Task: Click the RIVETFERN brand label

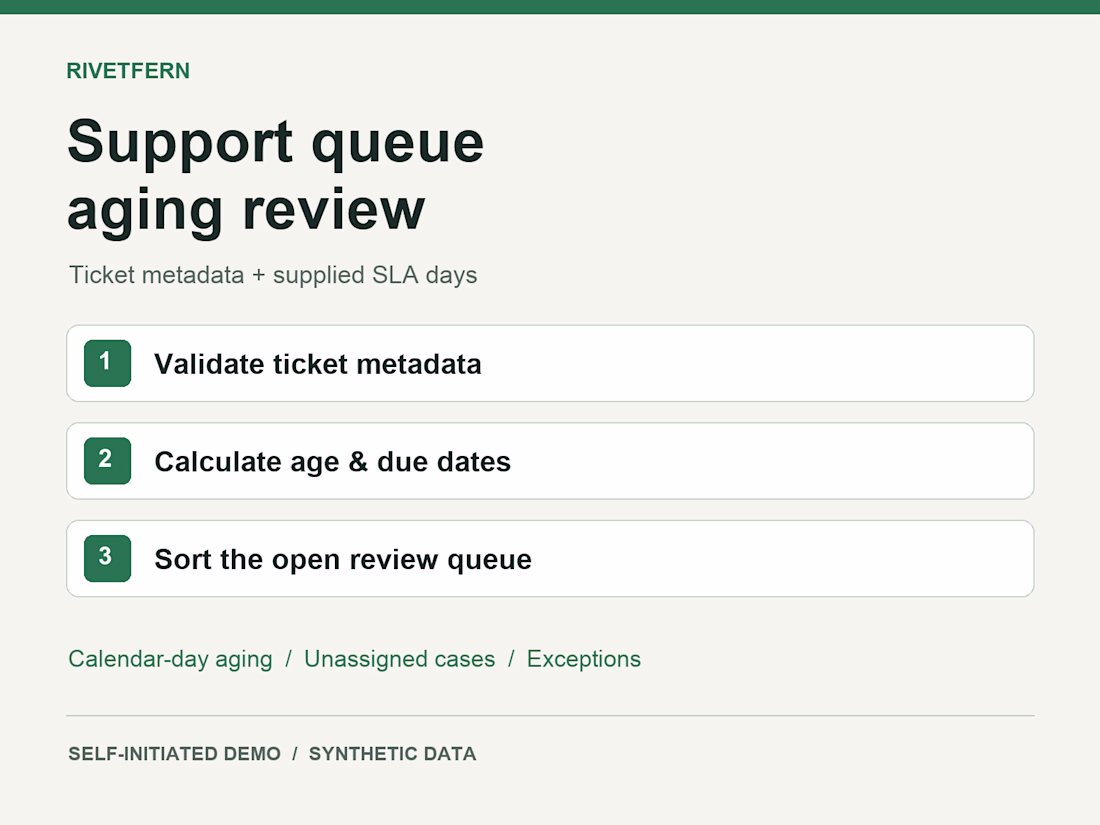Action: (128, 71)
